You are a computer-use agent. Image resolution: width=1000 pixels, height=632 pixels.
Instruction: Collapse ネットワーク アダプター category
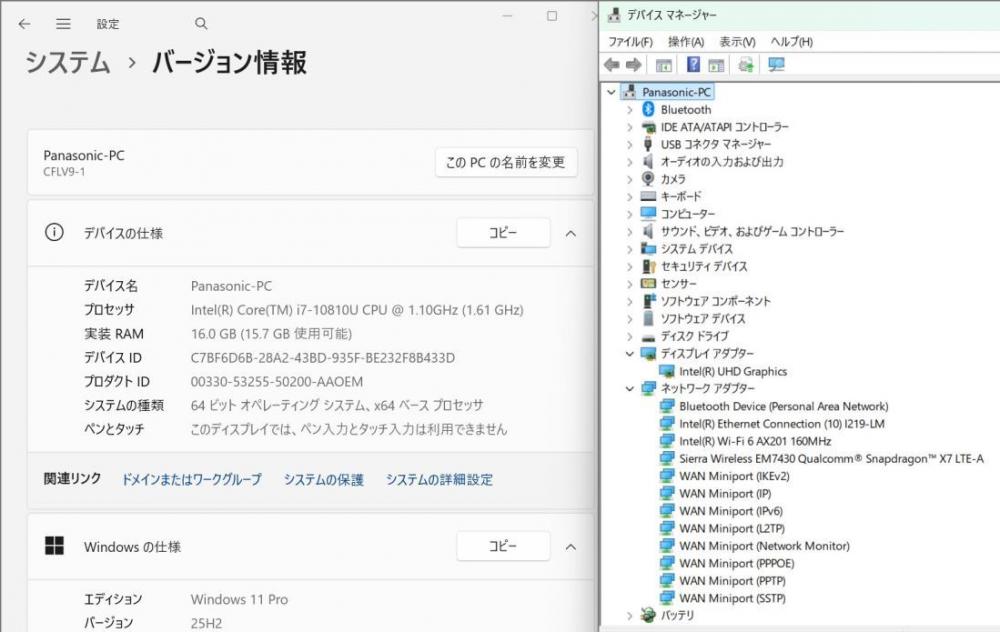(x=629, y=388)
